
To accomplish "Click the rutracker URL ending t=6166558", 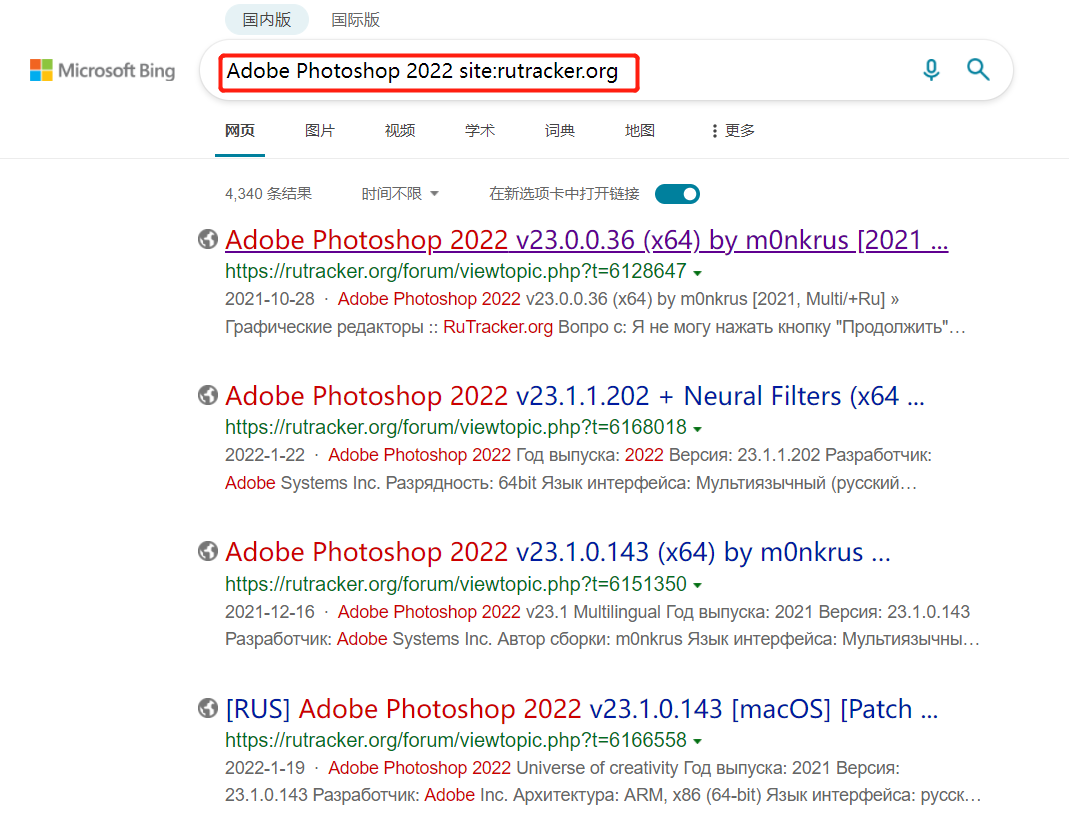I will [x=455, y=740].
